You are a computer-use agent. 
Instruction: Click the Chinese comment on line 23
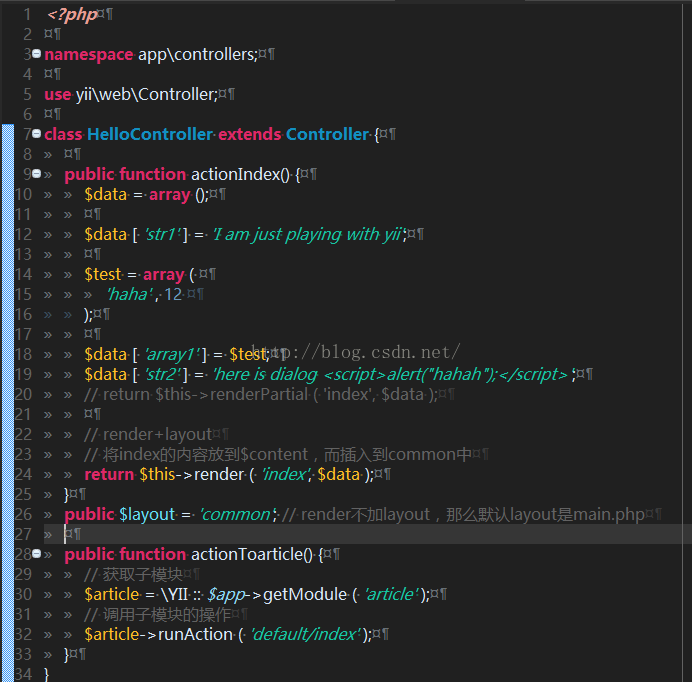(278, 454)
